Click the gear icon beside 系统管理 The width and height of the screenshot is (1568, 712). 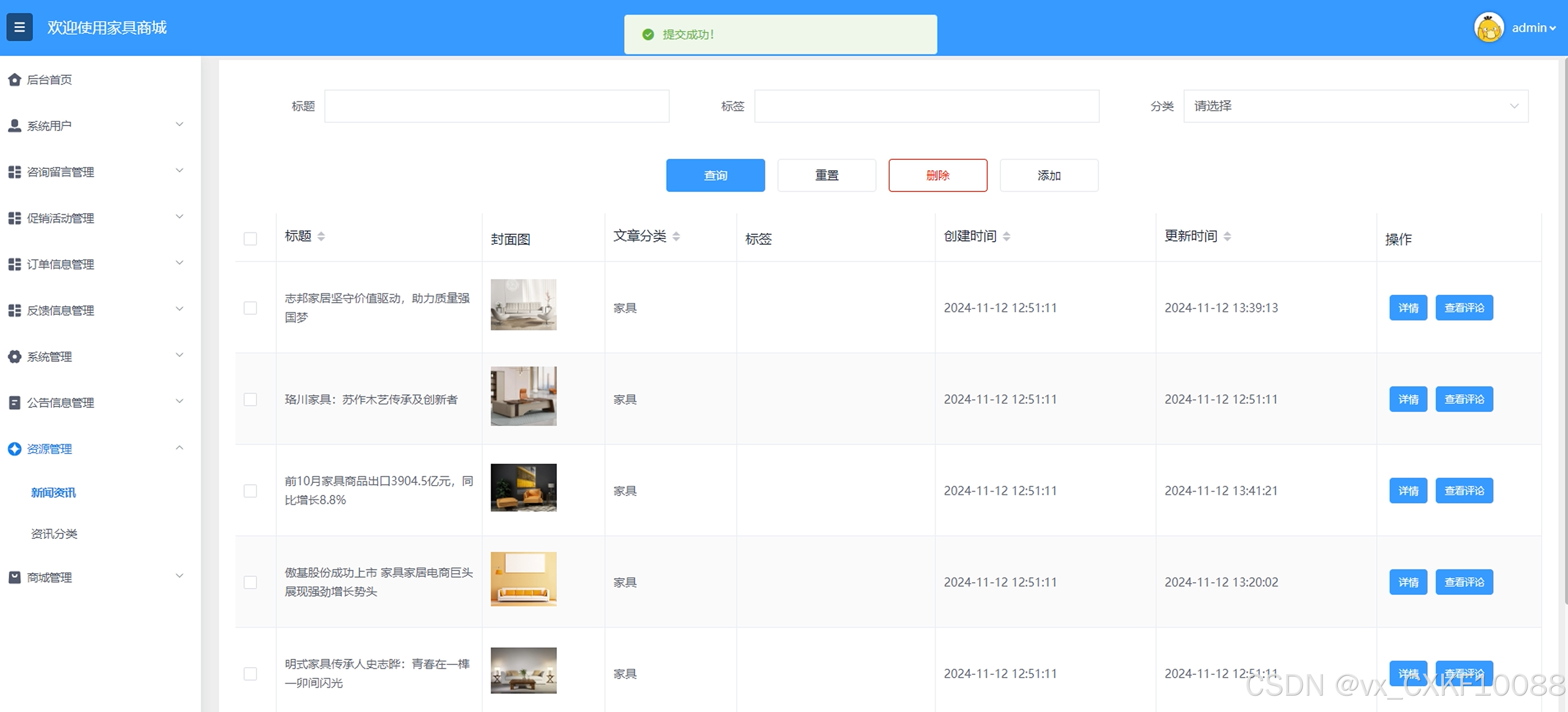click(x=15, y=357)
